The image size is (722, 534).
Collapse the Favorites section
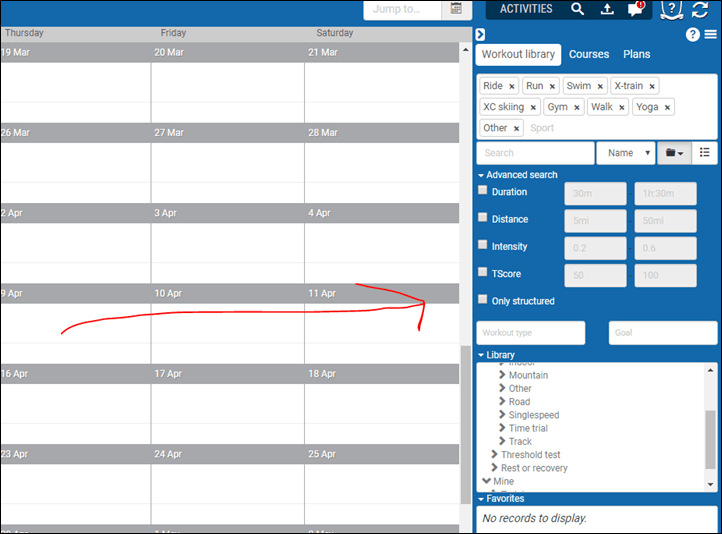[501, 499]
